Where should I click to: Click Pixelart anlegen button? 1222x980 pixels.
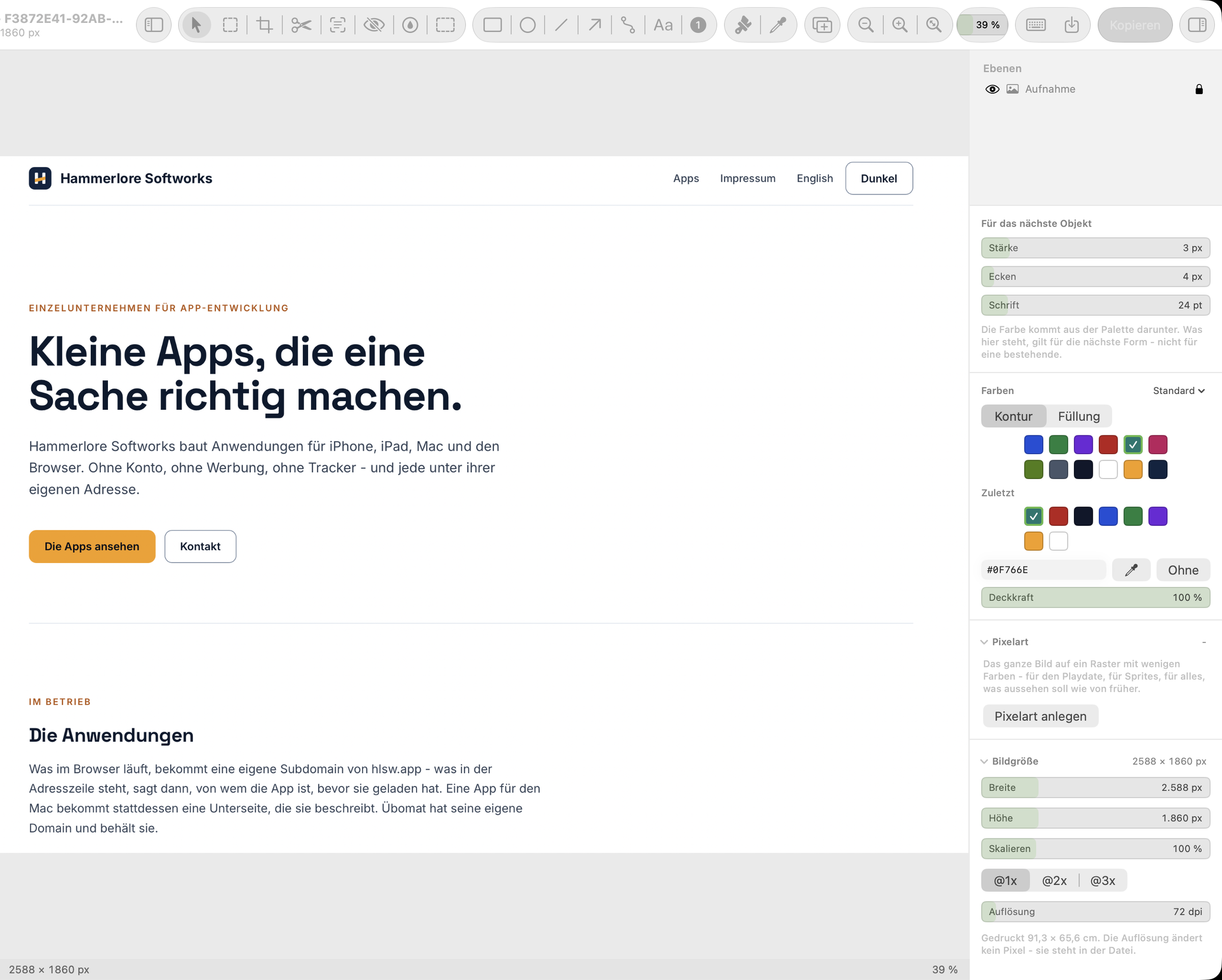1040,716
